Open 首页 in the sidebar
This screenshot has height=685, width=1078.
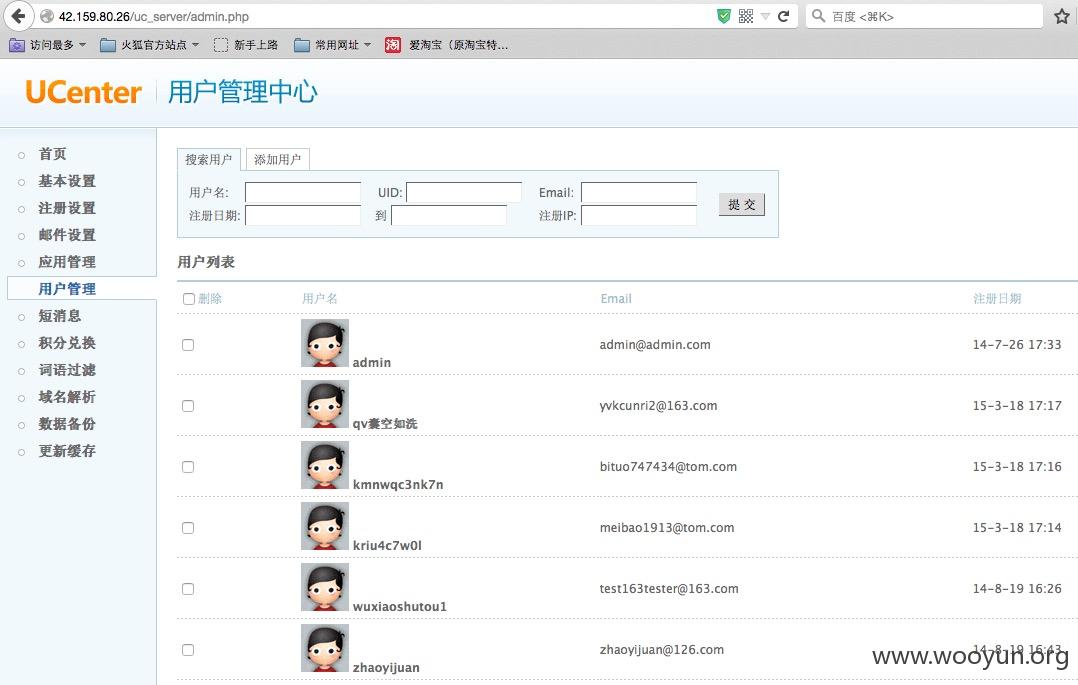[x=52, y=154]
